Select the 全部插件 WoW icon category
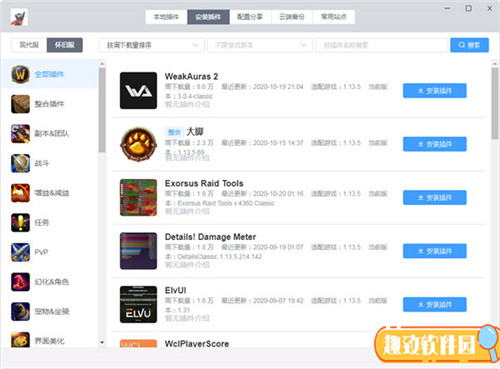Screen dimensions: 500x369 click(x=20, y=74)
